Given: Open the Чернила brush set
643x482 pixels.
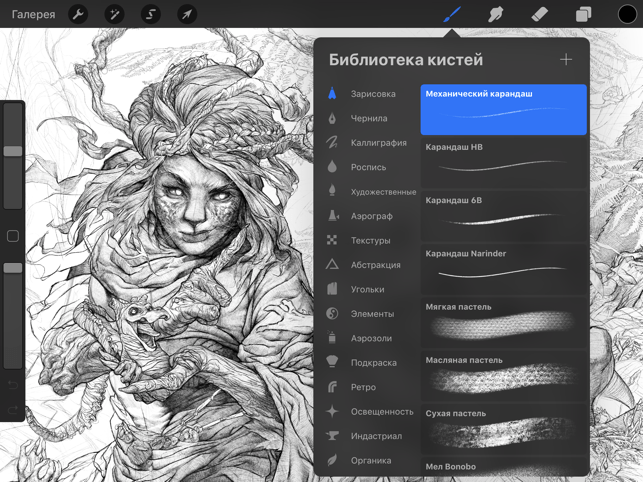Looking at the screenshot, I should click(x=369, y=118).
